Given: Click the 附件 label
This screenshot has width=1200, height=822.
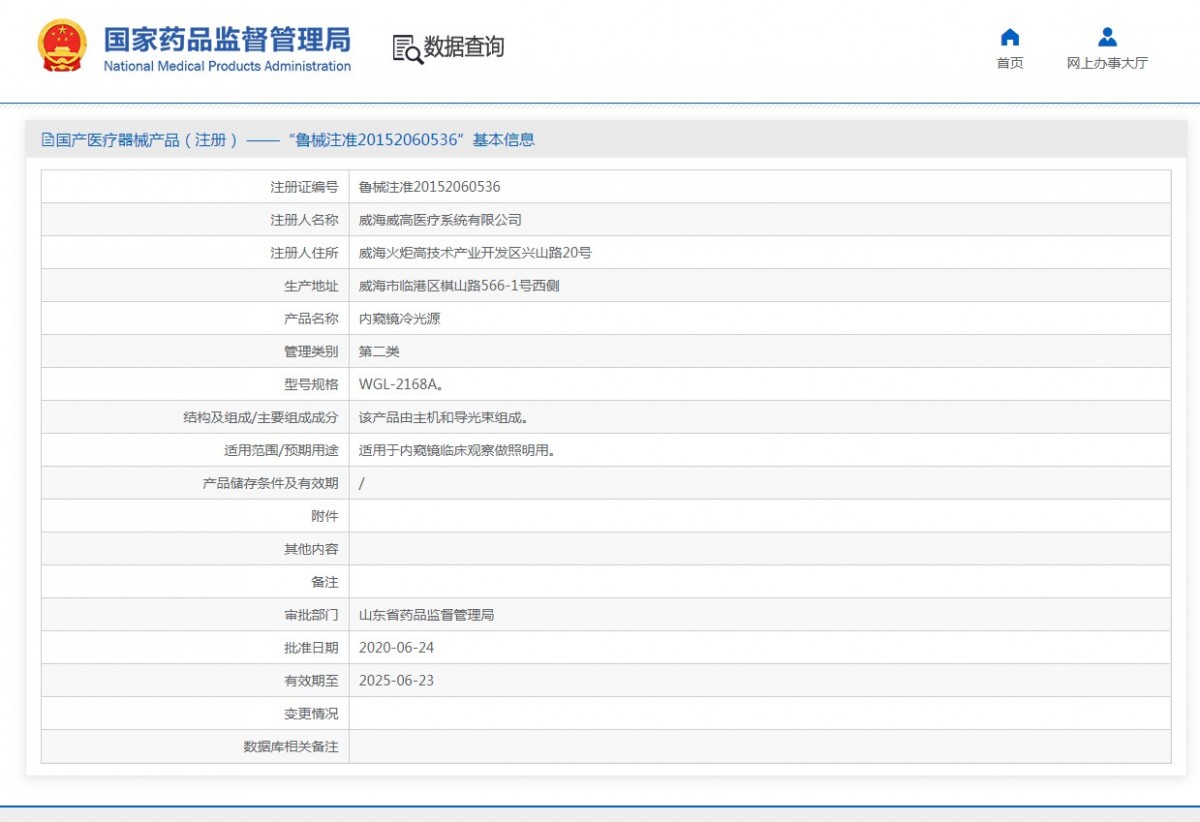Looking at the screenshot, I should pos(325,517).
